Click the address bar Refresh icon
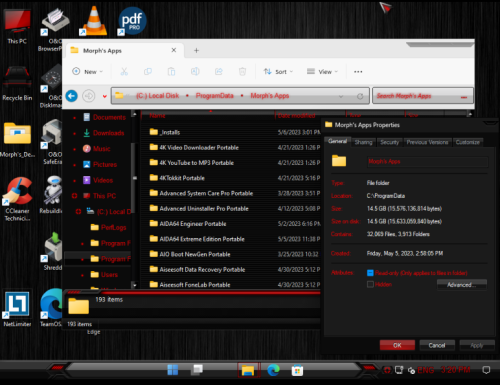The width and height of the screenshot is (500, 385). (x=360, y=96)
